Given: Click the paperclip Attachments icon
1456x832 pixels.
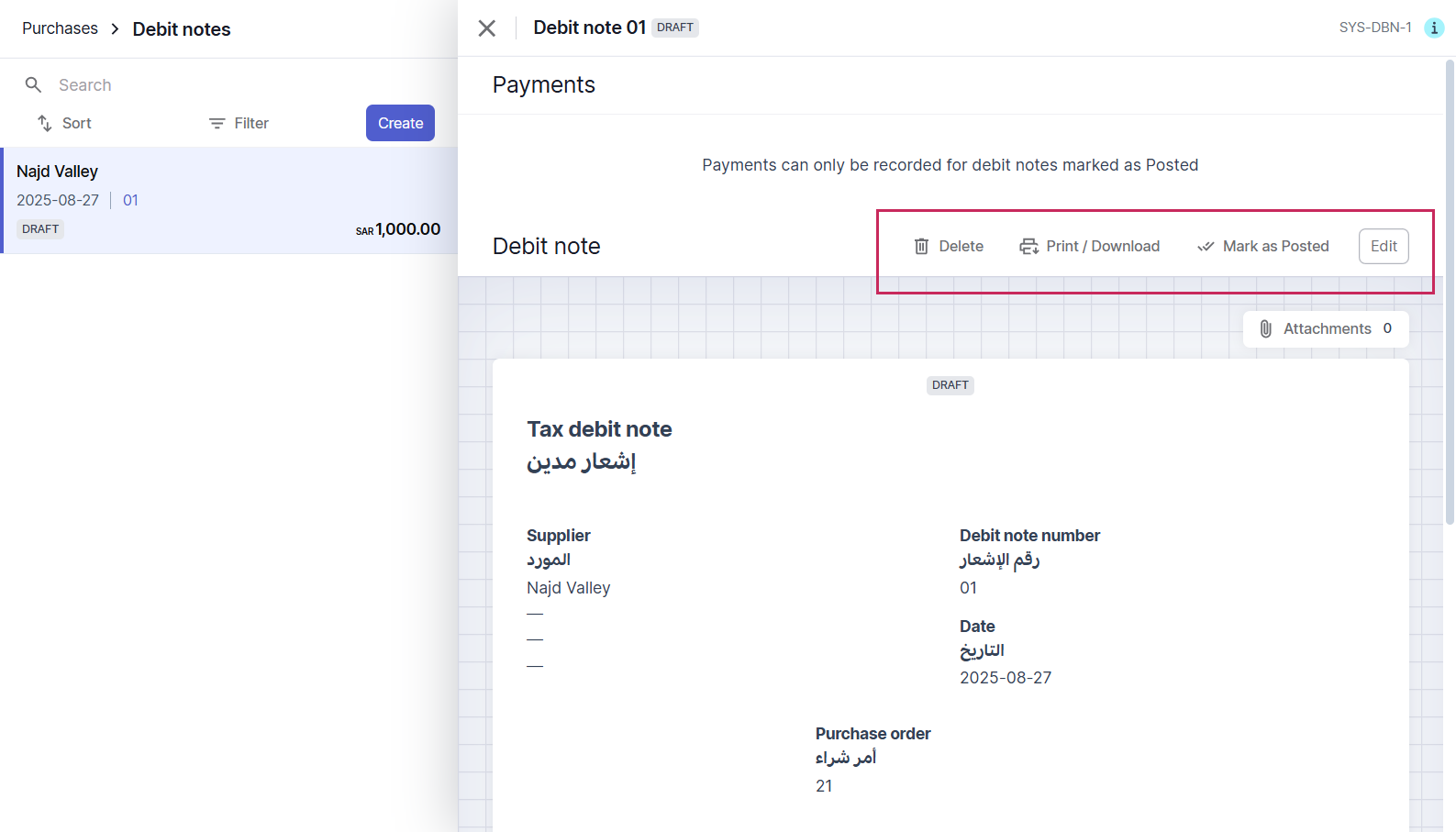Looking at the screenshot, I should pos(1265,328).
